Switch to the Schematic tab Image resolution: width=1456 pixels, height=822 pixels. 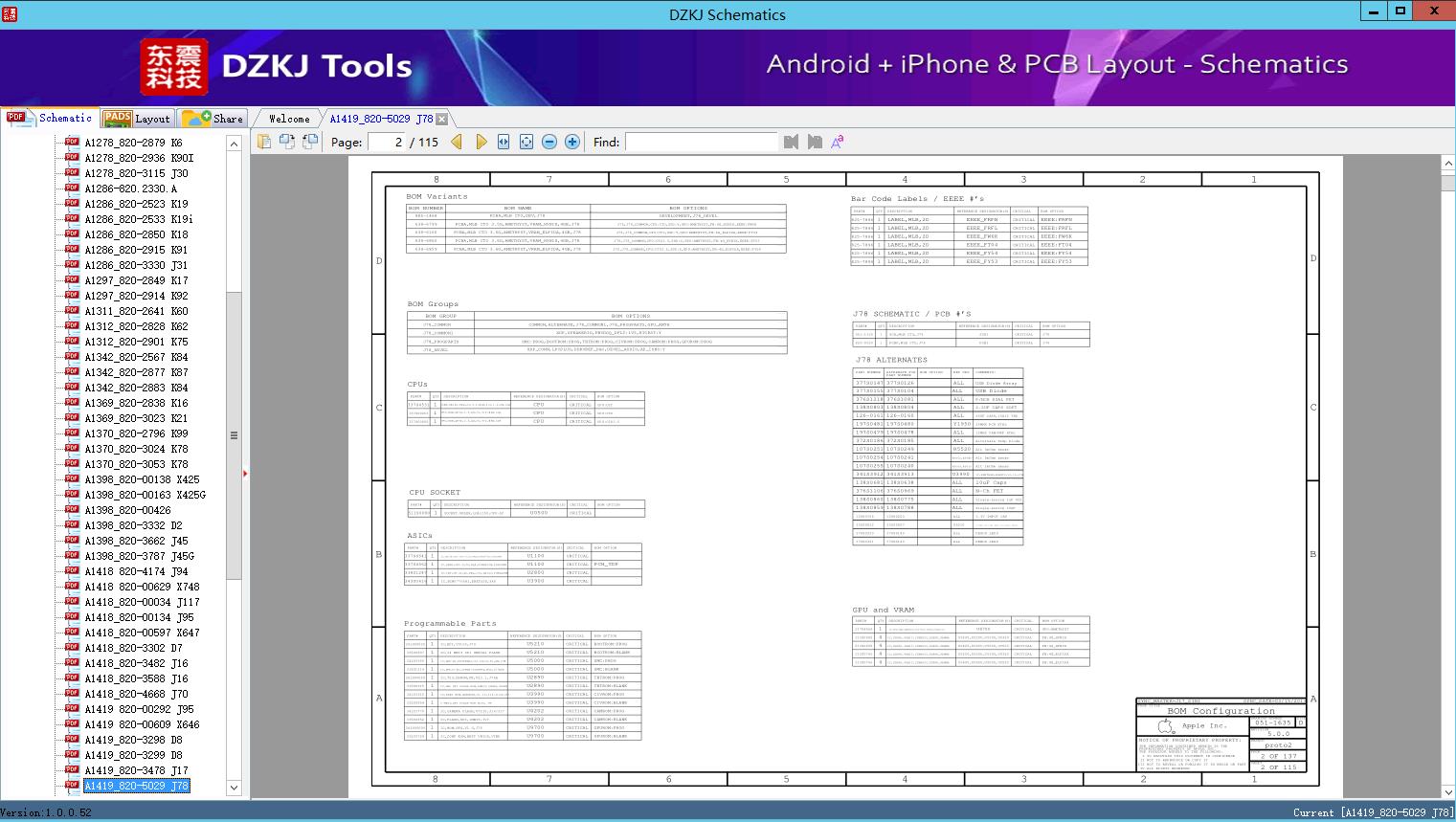click(50, 118)
